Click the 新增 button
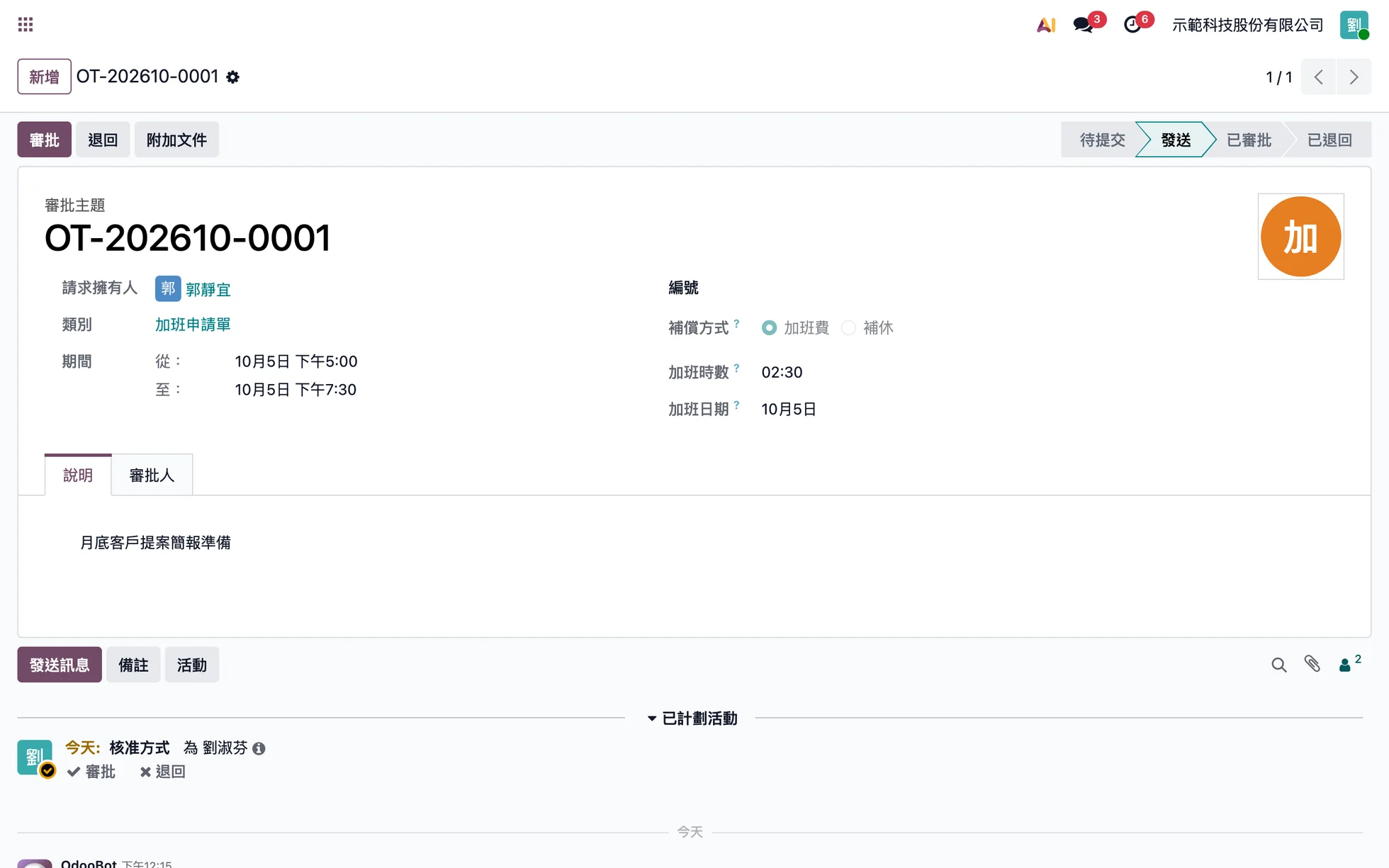The image size is (1389, 868). 44,77
